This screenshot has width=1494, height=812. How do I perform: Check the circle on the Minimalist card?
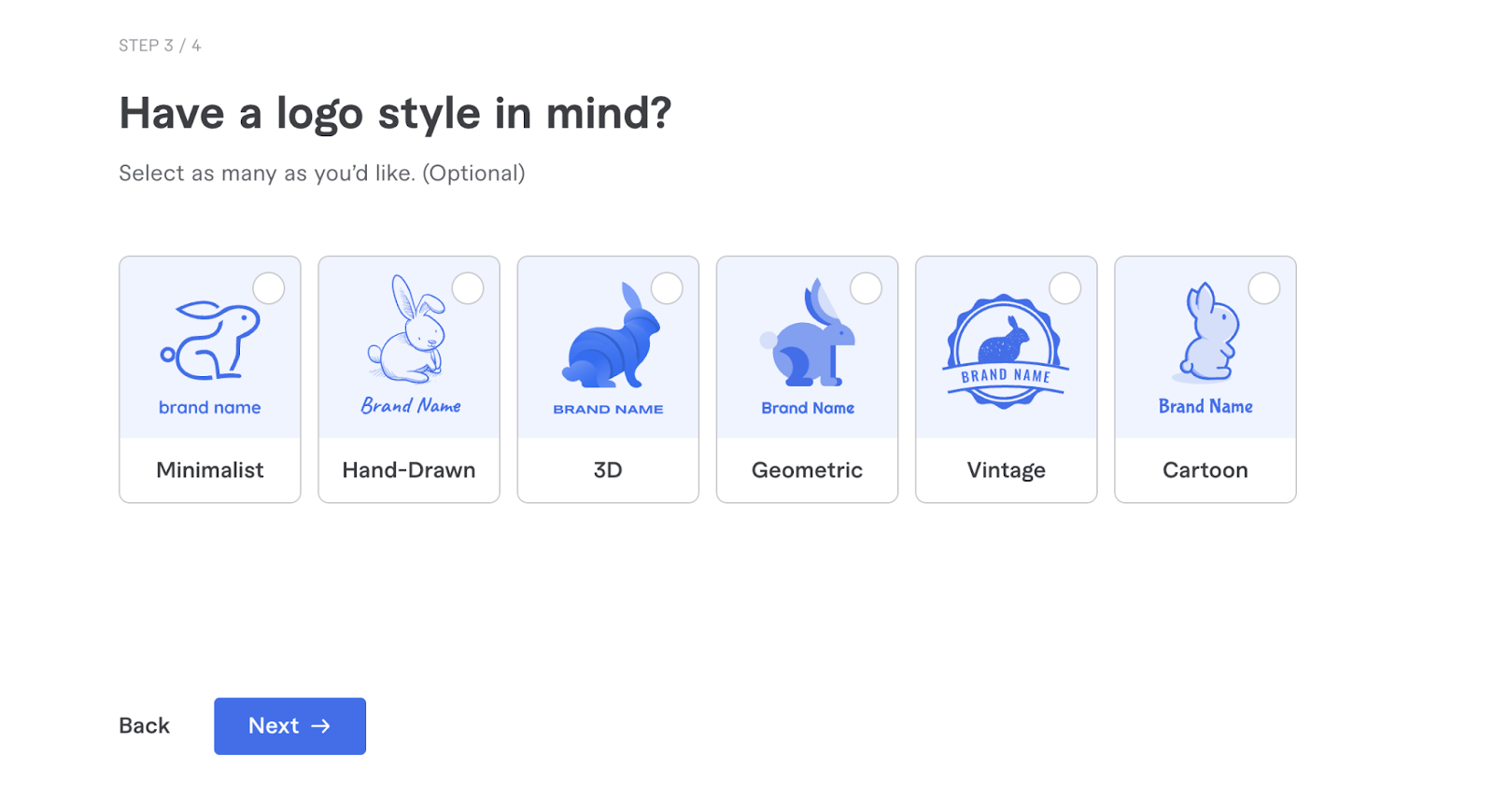click(x=268, y=288)
